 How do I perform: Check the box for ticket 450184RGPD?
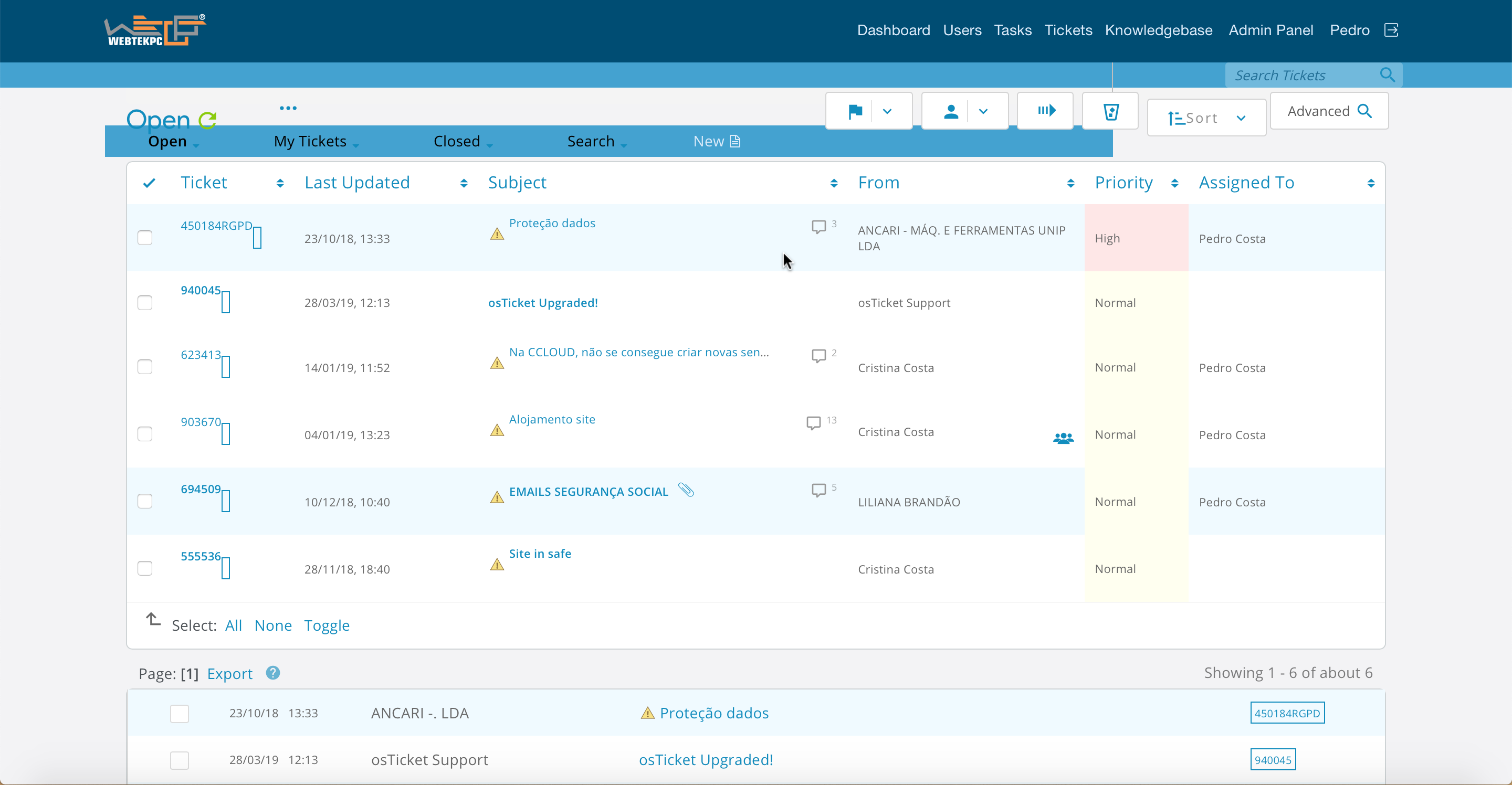(x=145, y=238)
